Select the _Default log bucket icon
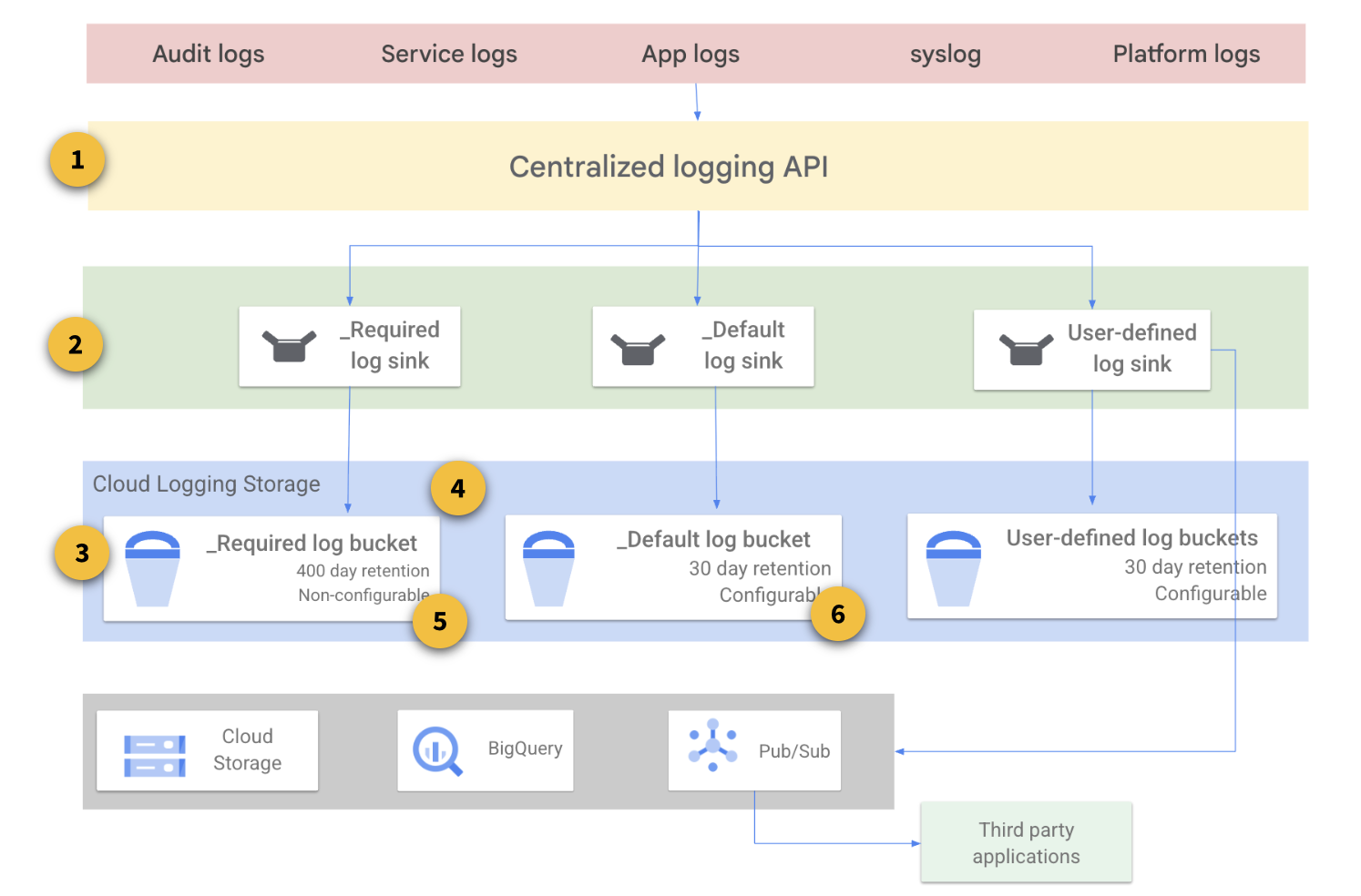The height and width of the screenshot is (896, 1361). [x=548, y=568]
